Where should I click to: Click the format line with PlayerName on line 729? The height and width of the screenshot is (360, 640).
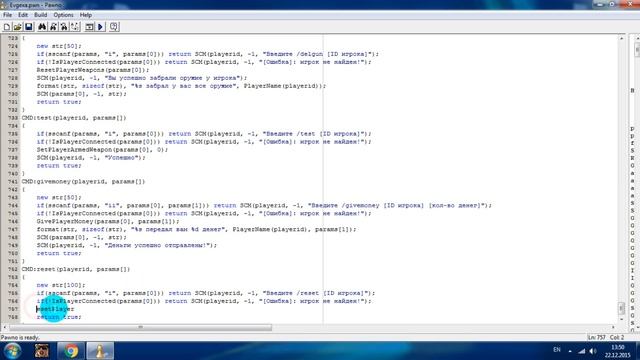pyautogui.click(x=181, y=86)
